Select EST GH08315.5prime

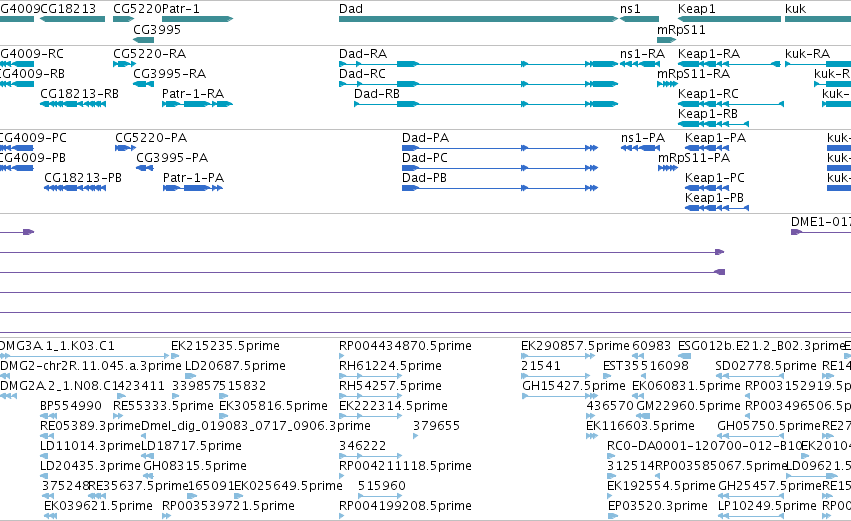click(x=195, y=466)
